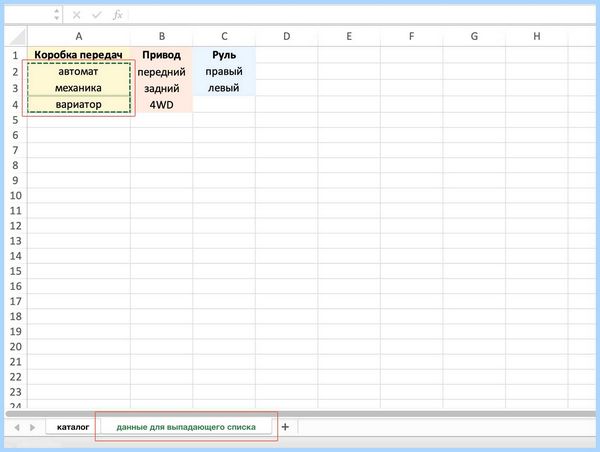Select the данные для выпадающего списка tab
The width and height of the screenshot is (600, 452).
[186, 427]
